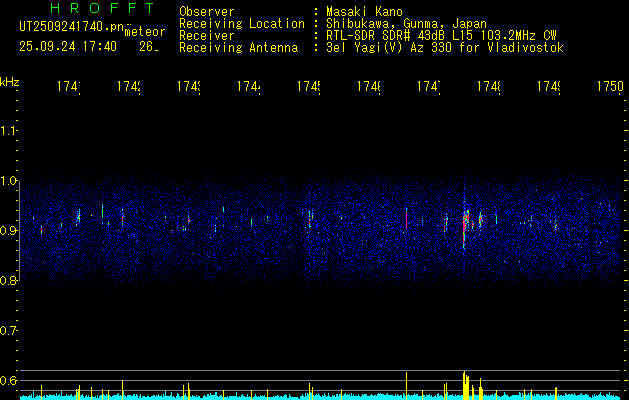Click the 103.2MHz CW frequency text
The width and height of the screenshot is (629, 400).
519,36
